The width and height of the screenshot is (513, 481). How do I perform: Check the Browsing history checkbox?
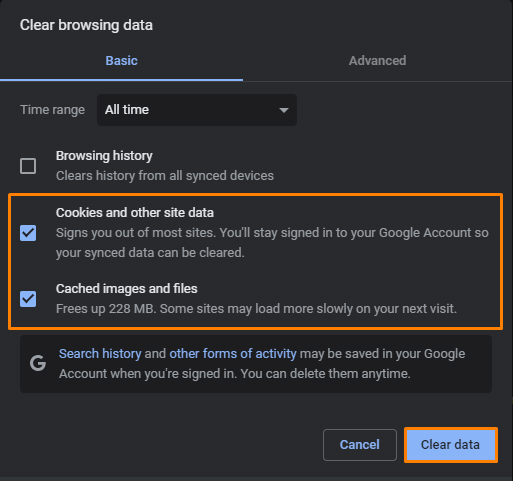pos(28,166)
